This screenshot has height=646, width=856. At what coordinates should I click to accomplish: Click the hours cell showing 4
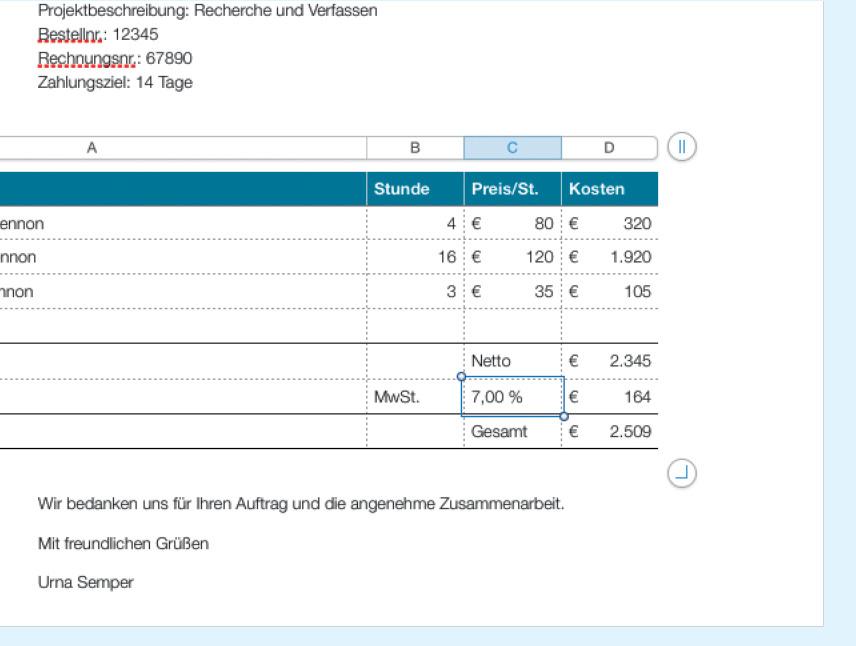click(x=415, y=223)
